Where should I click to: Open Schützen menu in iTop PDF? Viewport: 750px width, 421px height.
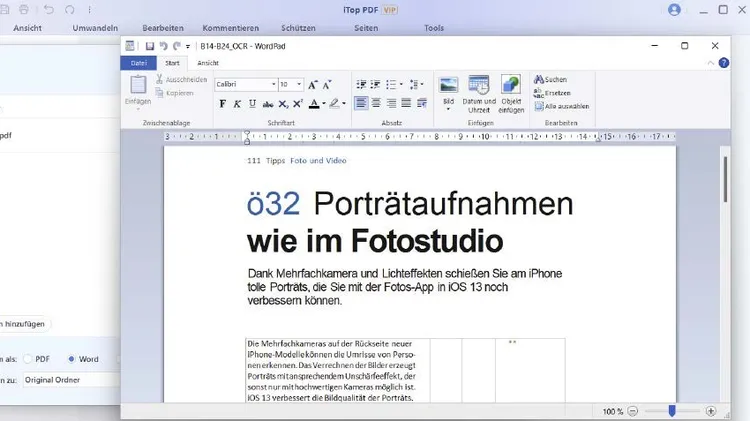298,28
